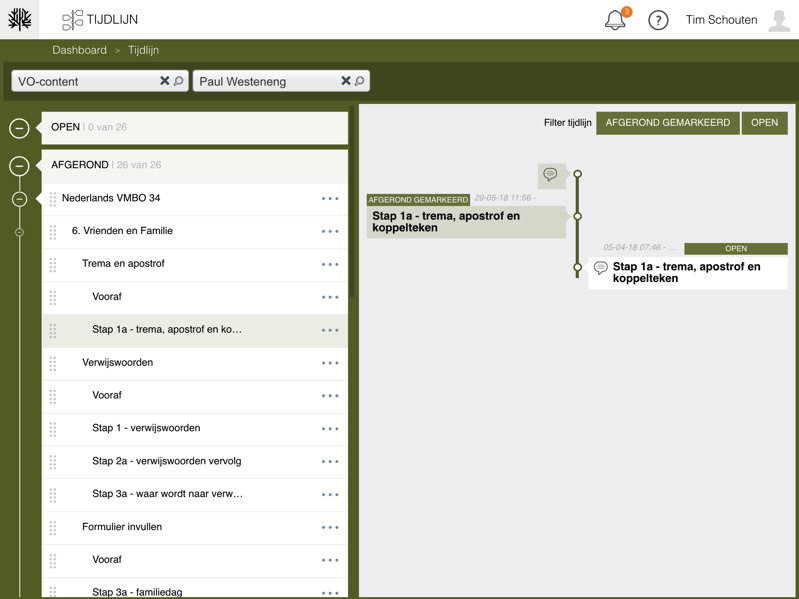The width and height of the screenshot is (799, 599).
Task: Click comment icon beside the OPEN timeline entry
Action: (x=601, y=268)
